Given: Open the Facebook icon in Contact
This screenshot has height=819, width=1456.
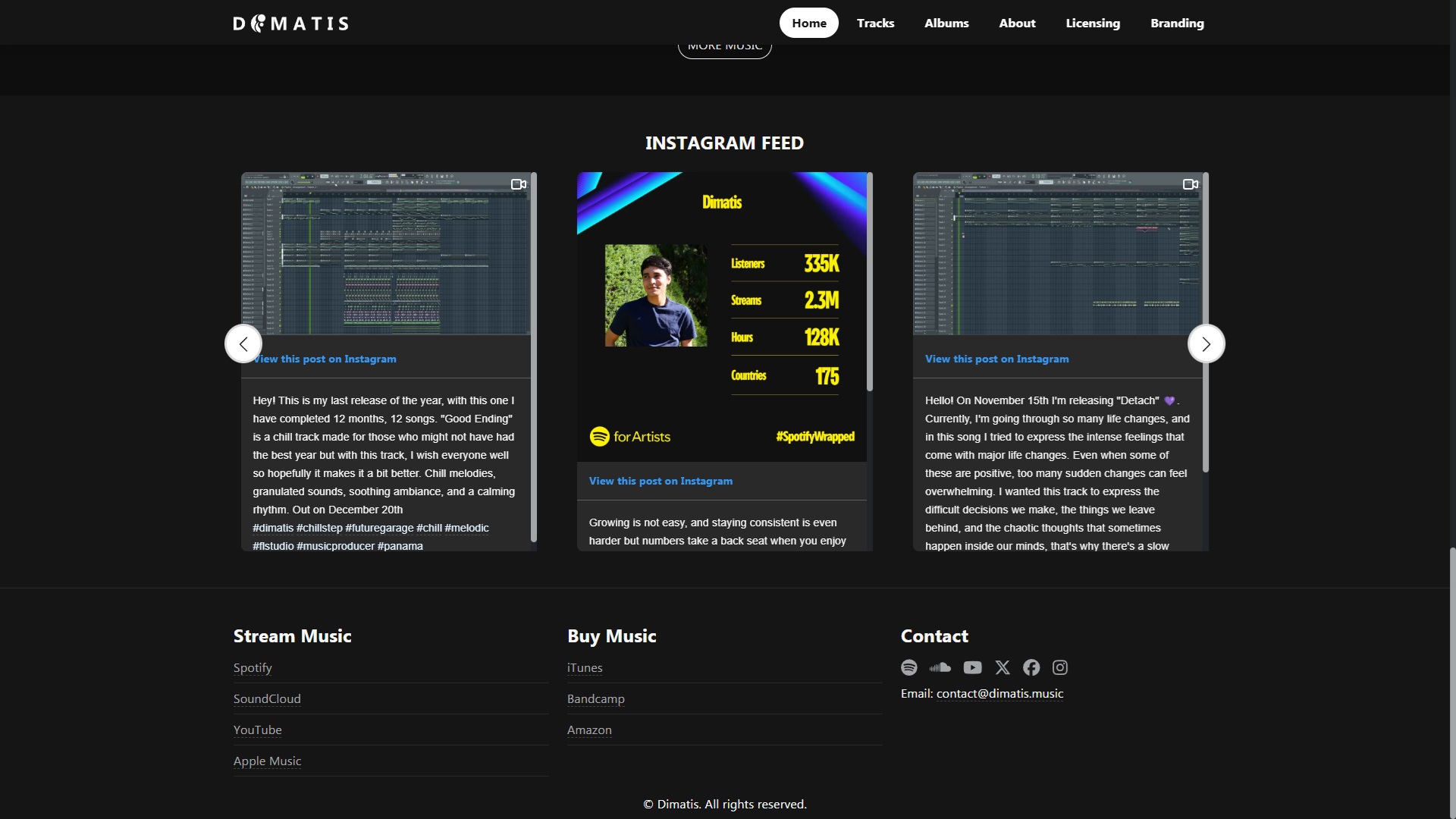Looking at the screenshot, I should tap(1031, 667).
